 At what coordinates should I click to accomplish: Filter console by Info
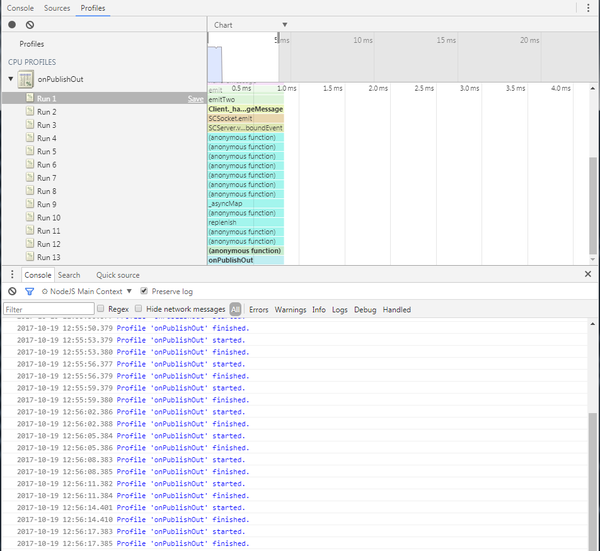(x=319, y=310)
